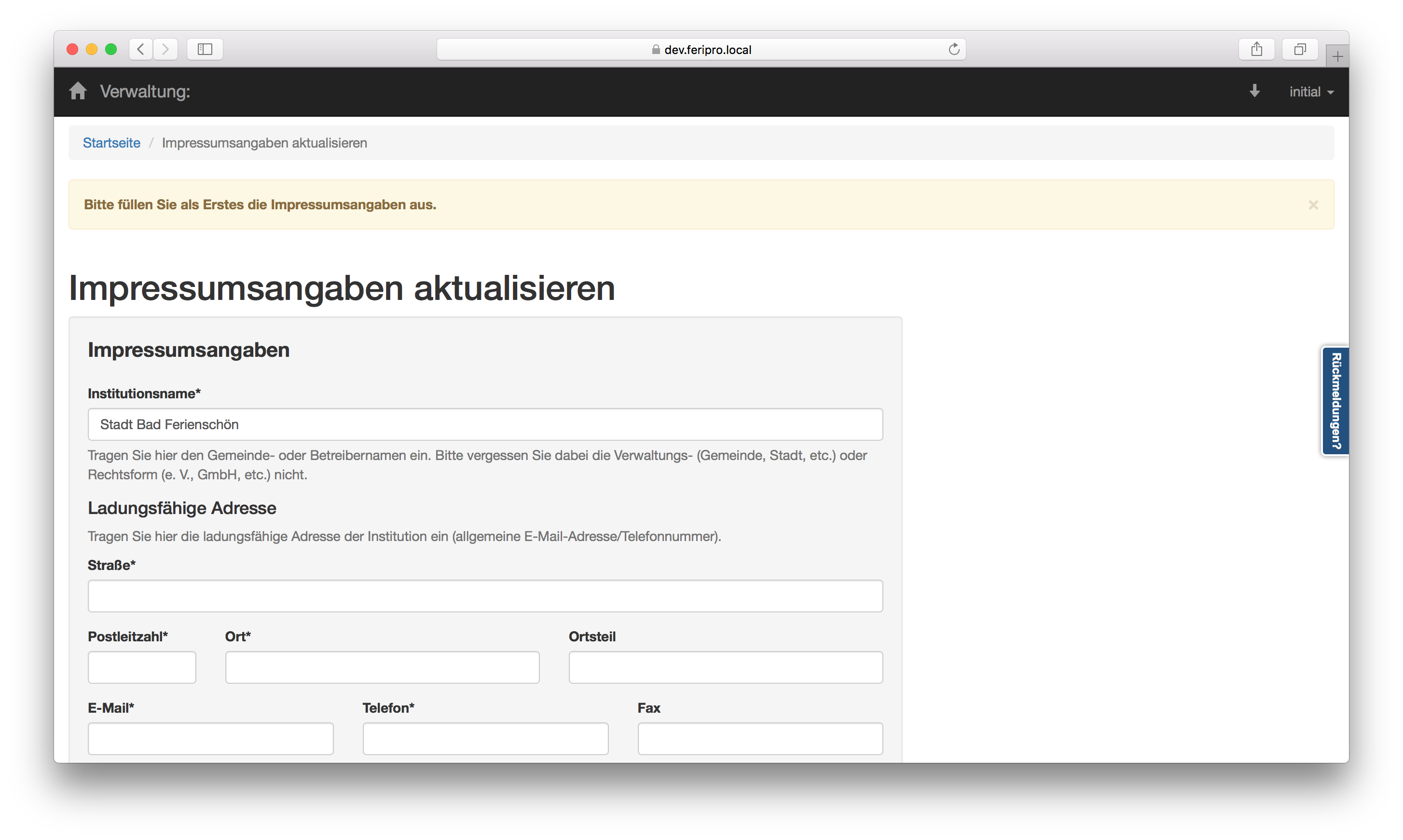This screenshot has height=840, width=1403.
Task: Go forward with browser forward arrow
Action: [x=165, y=49]
